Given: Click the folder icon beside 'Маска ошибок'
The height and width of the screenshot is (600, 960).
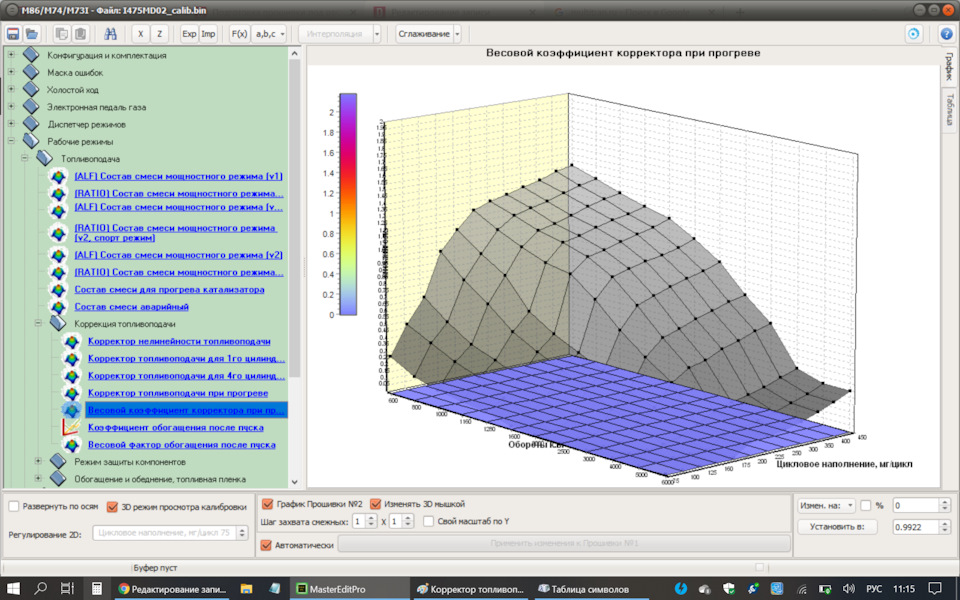Looking at the screenshot, I should 31,72.
